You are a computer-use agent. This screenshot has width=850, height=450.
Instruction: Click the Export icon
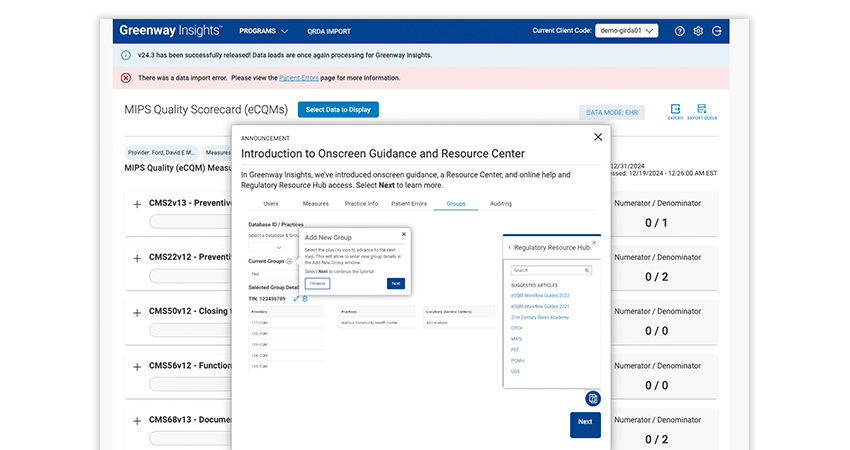click(x=676, y=111)
